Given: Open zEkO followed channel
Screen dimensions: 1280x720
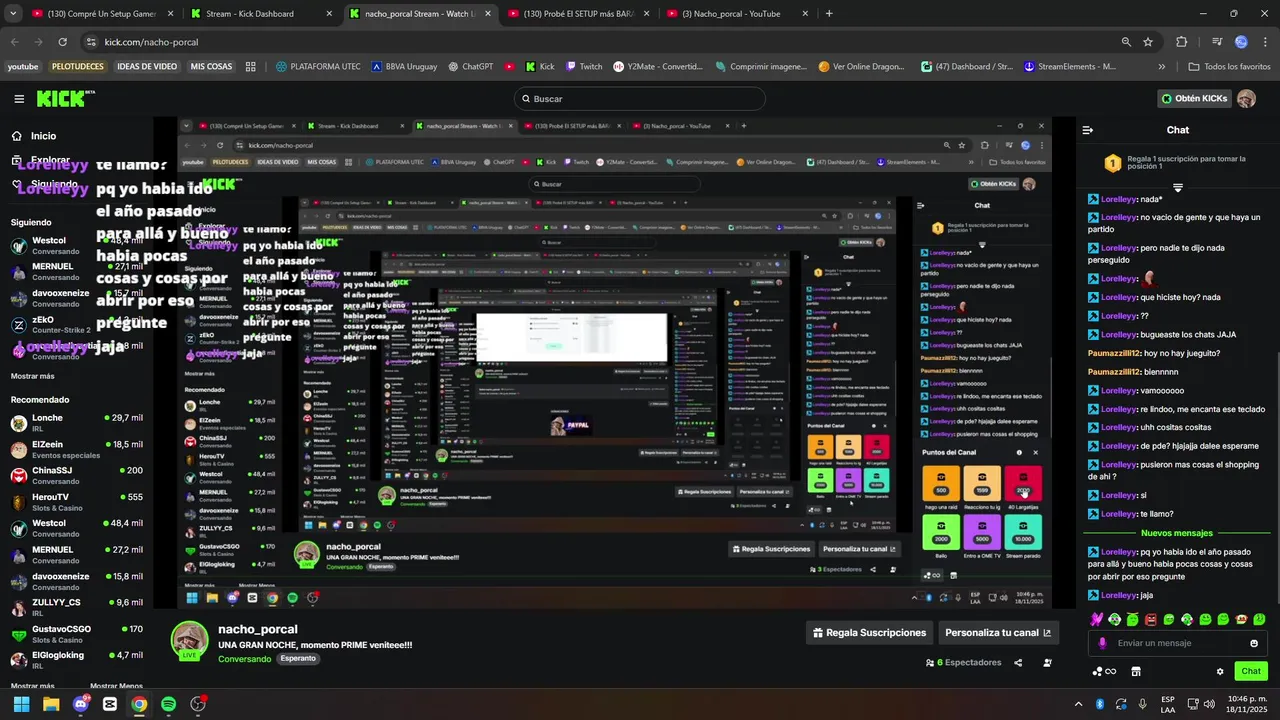Looking at the screenshot, I should coord(76,324).
